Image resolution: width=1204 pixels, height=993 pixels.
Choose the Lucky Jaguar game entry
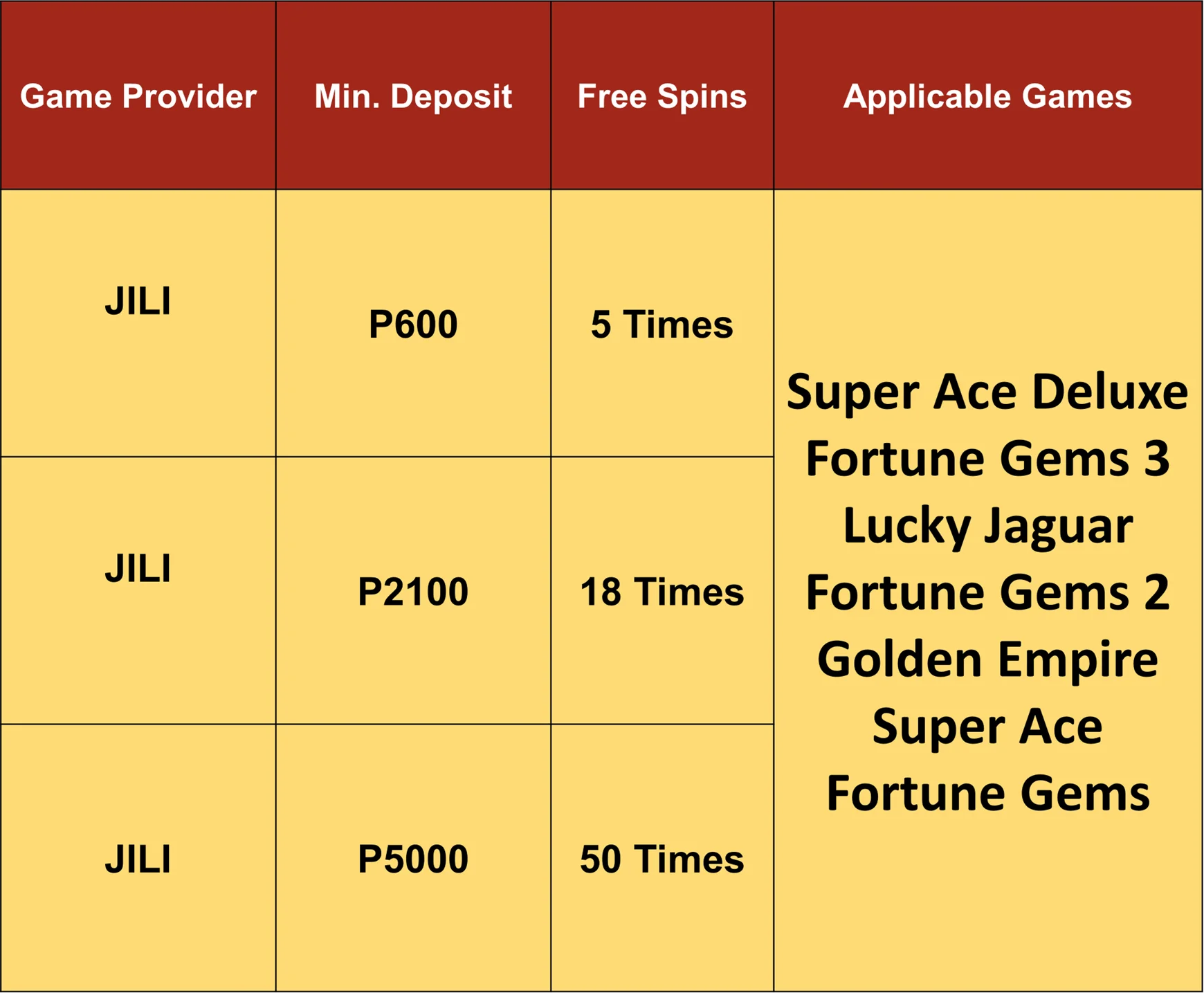[987, 526]
